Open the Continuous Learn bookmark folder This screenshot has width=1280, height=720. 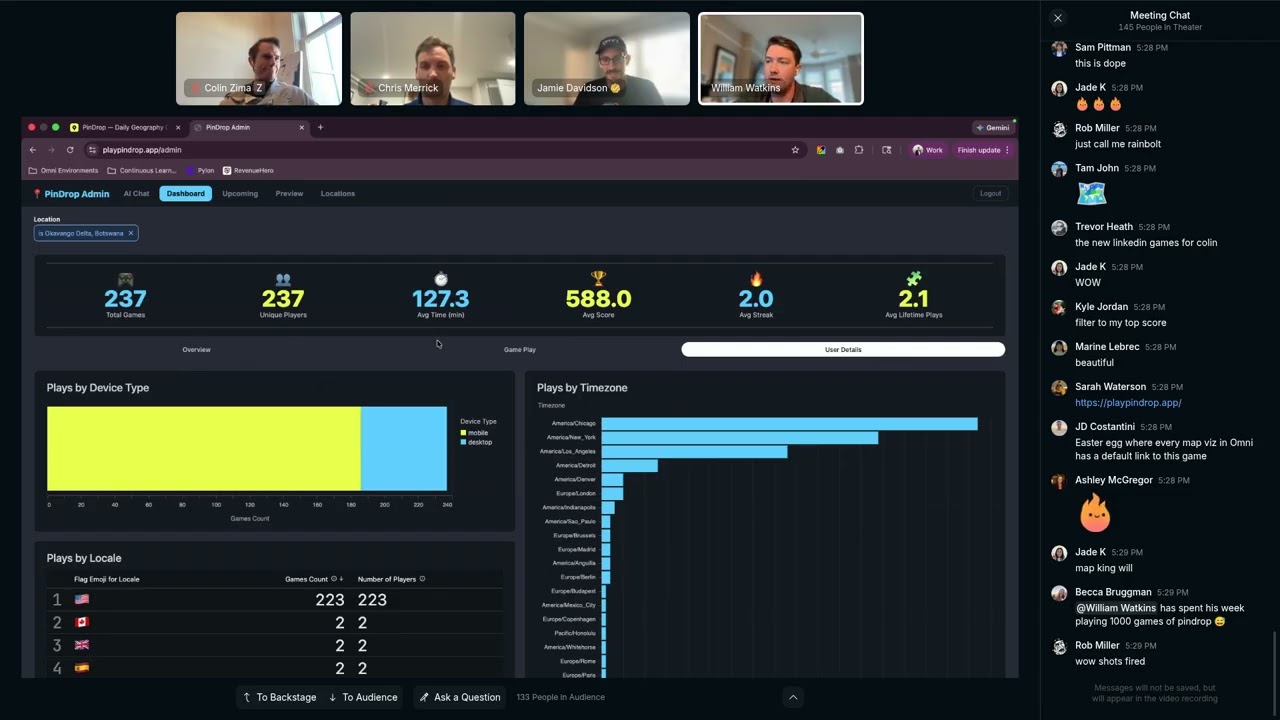pos(143,171)
